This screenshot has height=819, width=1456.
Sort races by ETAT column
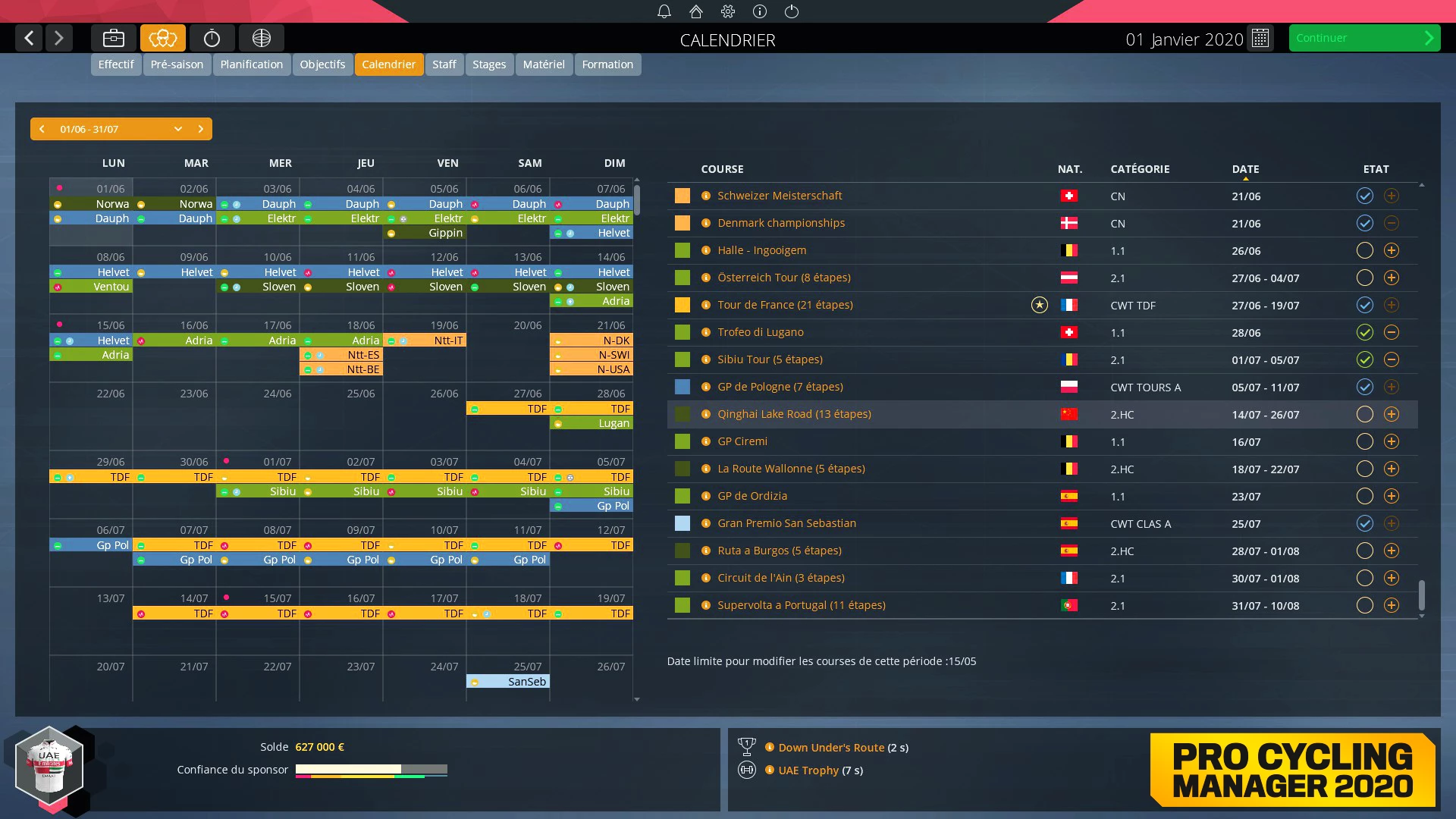[x=1376, y=169]
